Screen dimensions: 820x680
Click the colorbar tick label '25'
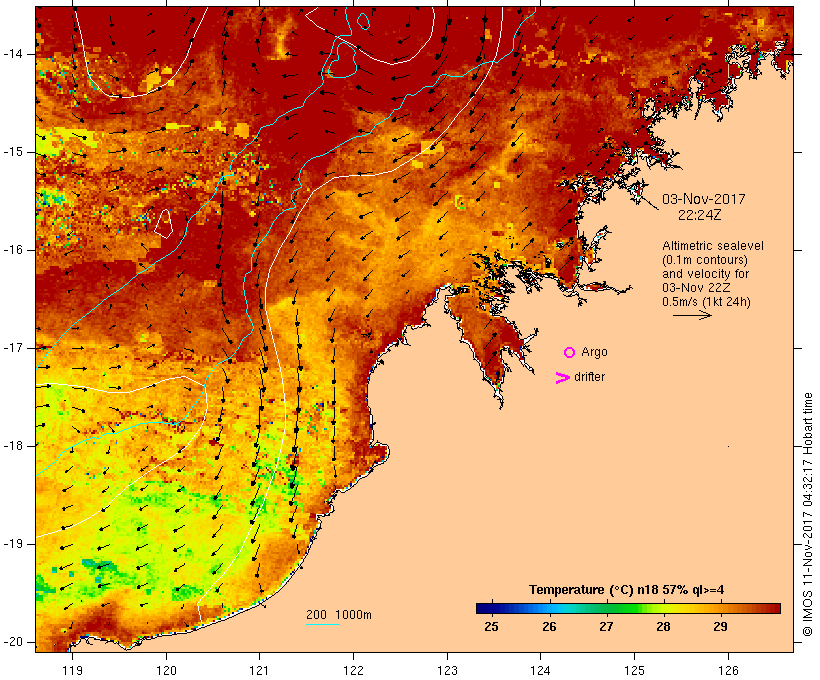pos(492,627)
